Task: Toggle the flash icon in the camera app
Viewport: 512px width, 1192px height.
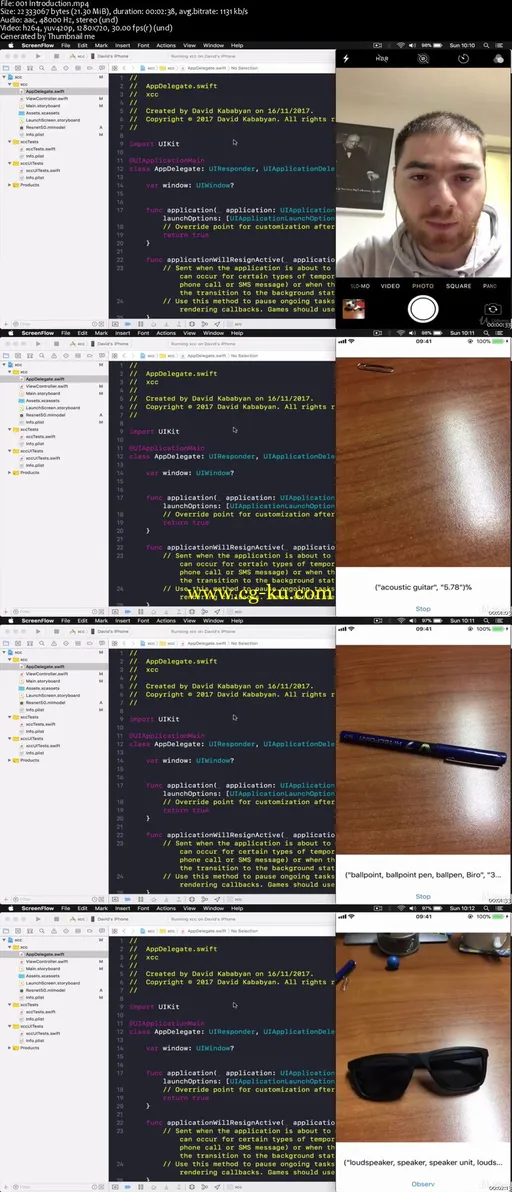Action: point(346,59)
